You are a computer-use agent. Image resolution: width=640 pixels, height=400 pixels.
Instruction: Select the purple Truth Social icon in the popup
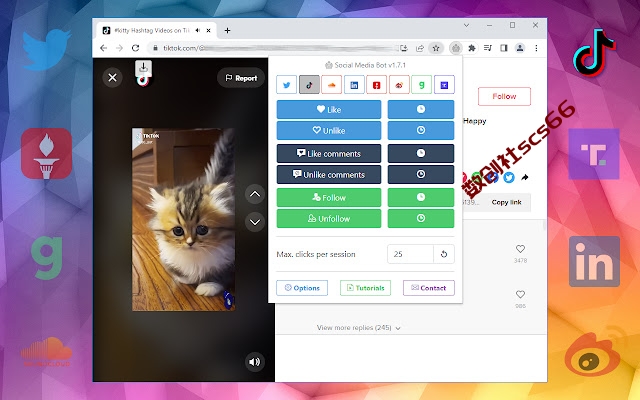(444, 85)
